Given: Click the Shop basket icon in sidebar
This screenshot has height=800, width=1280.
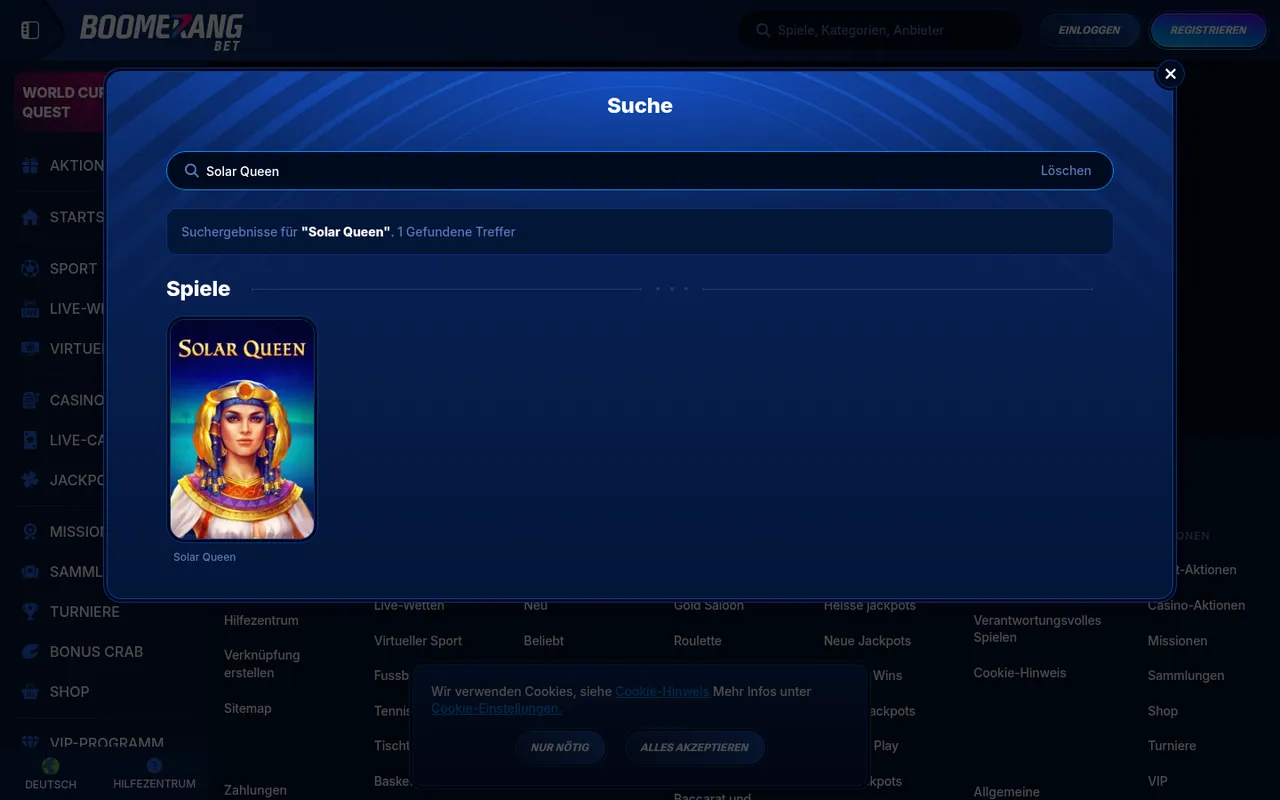Looking at the screenshot, I should pos(30,692).
